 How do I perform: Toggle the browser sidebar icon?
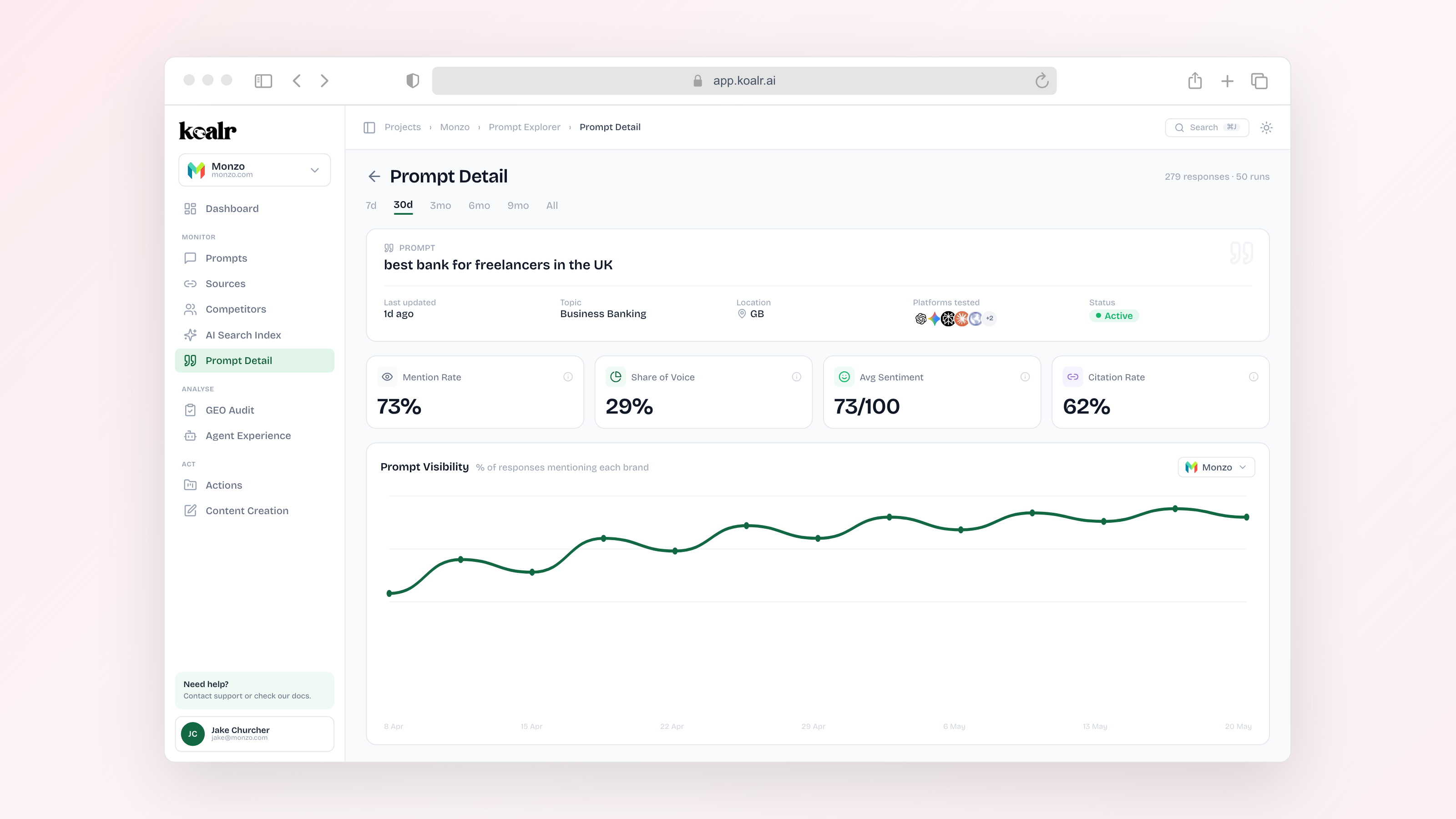pyautogui.click(x=263, y=81)
